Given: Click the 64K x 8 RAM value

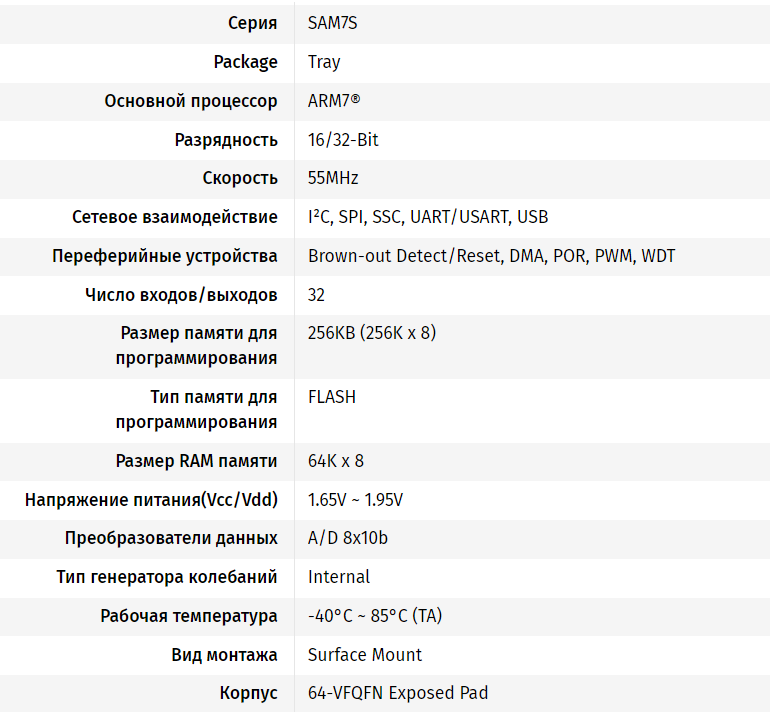Looking at the screenshot, I should click(336, 461).
